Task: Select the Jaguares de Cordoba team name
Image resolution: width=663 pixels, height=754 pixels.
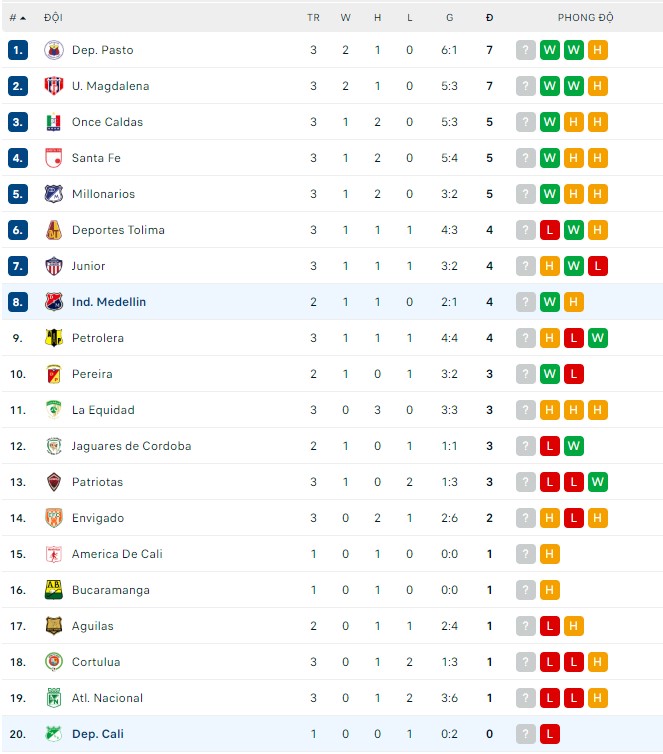Action: tap(131, 446)
